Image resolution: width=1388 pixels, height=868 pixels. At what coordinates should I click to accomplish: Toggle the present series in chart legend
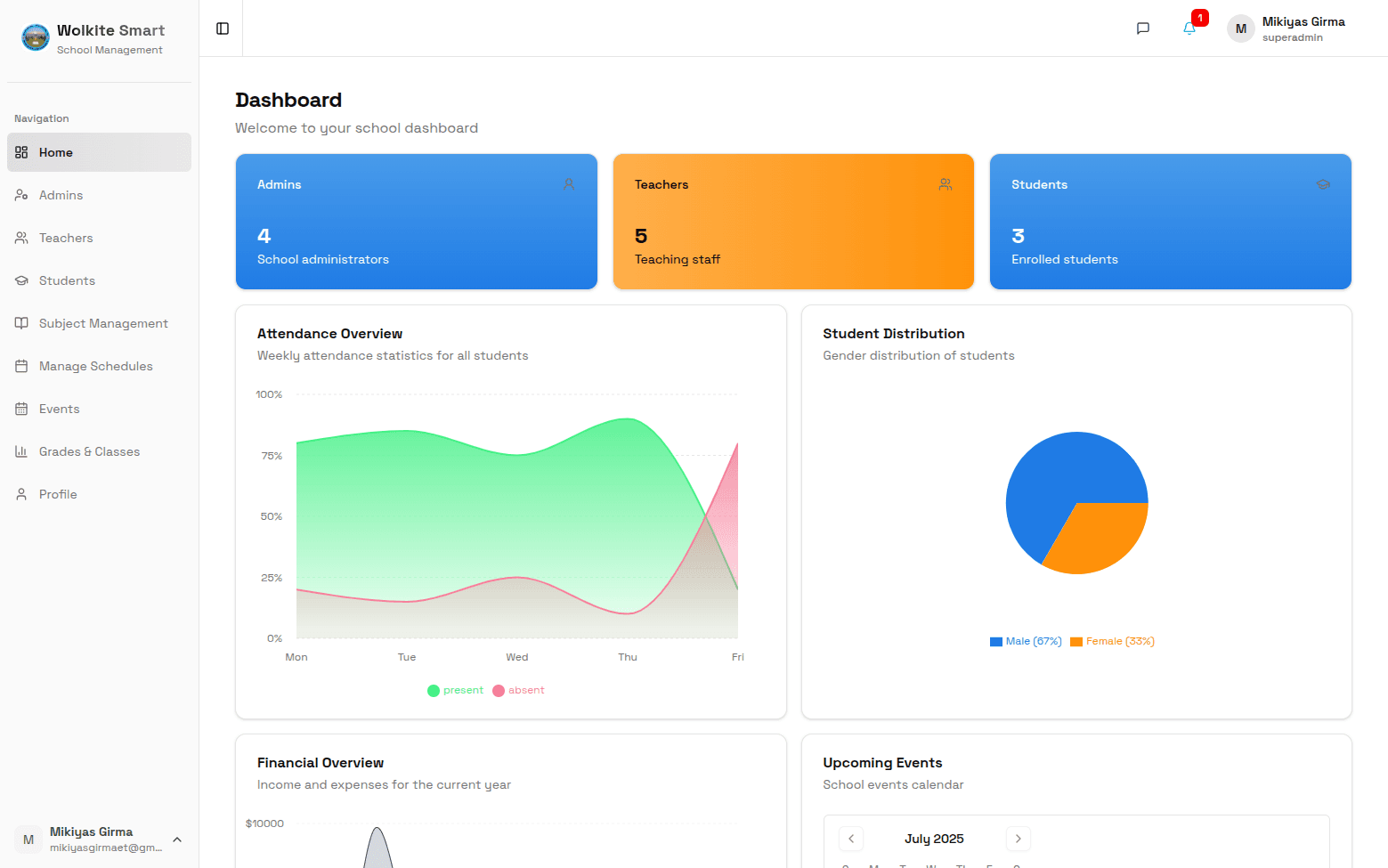point(455,690)
